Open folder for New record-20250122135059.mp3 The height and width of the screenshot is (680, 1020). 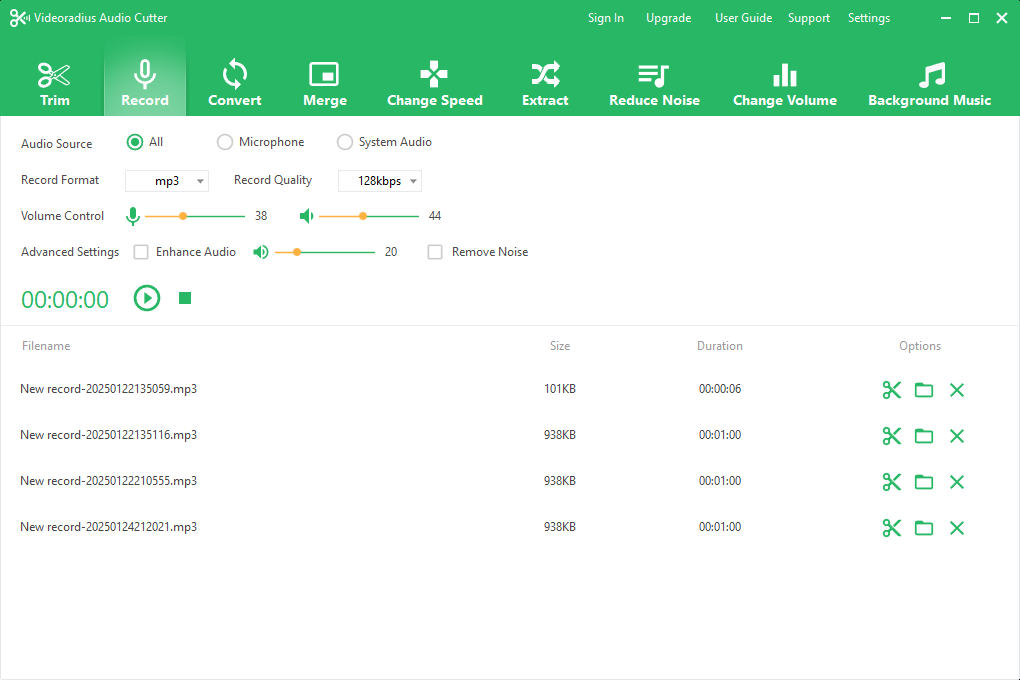coord(924,390)
